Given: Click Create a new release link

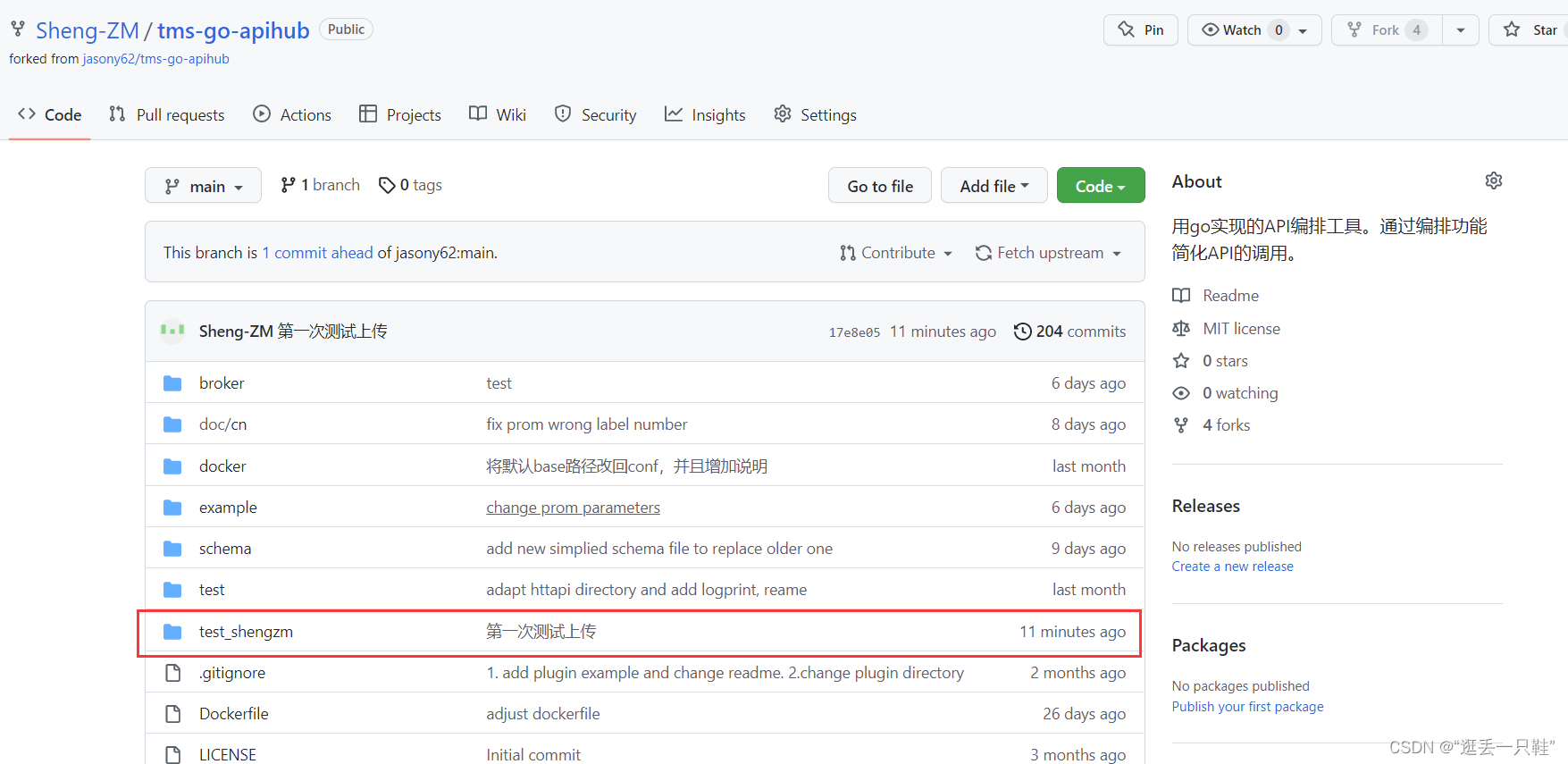Looking at the screenshot, I should point(1233,567).
